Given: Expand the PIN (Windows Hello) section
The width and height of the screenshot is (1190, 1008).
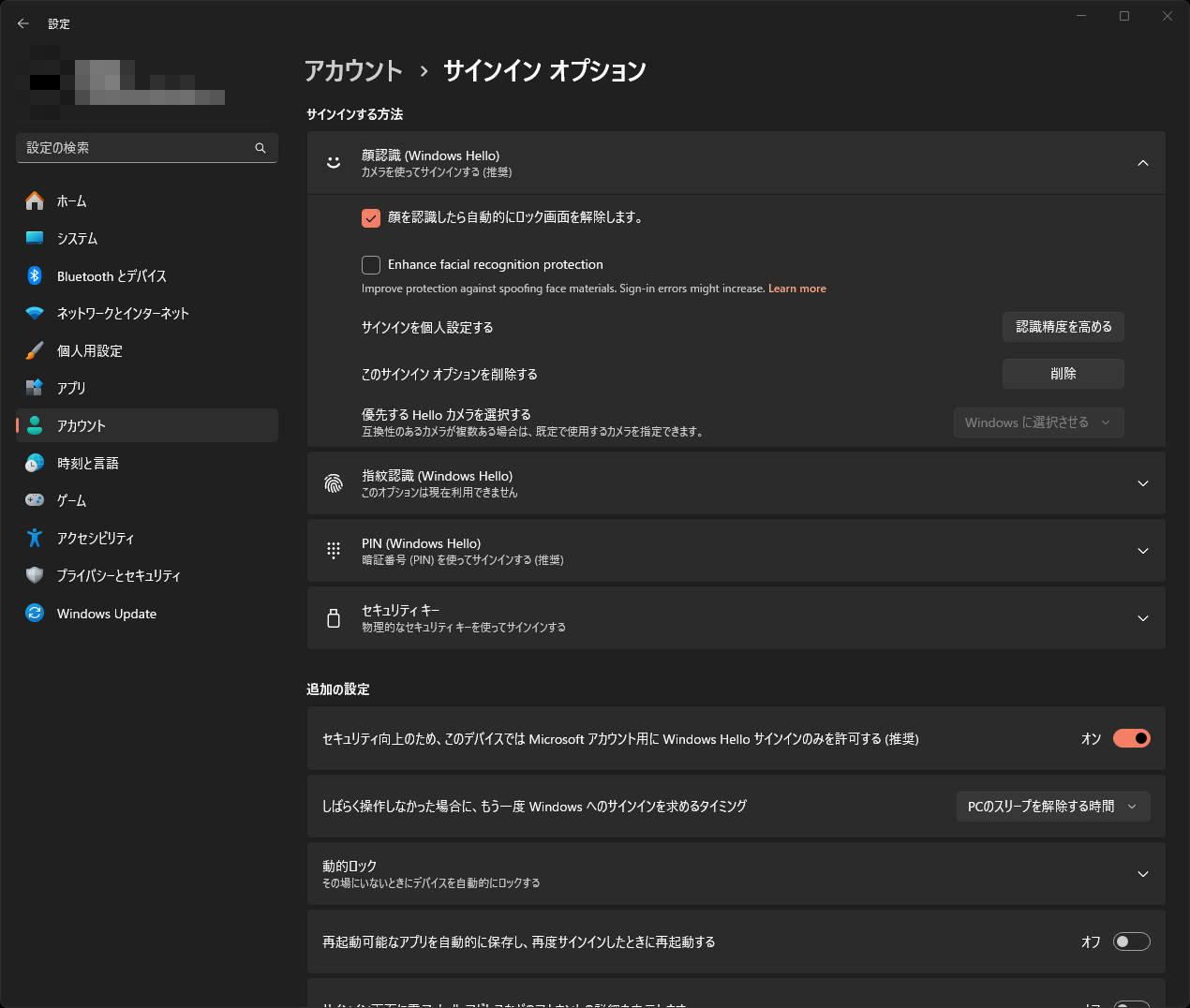Looking at the screenshot, I should pos(1143,551).
